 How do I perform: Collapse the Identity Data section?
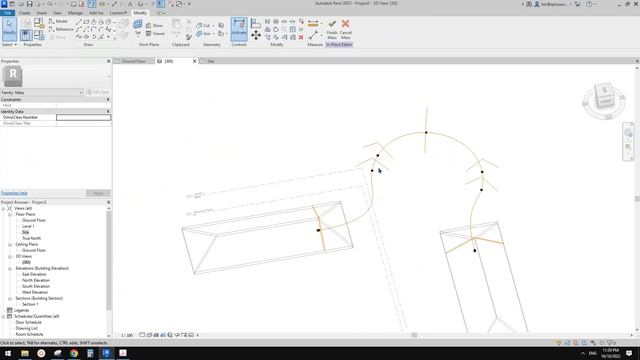tap(108, 111)
